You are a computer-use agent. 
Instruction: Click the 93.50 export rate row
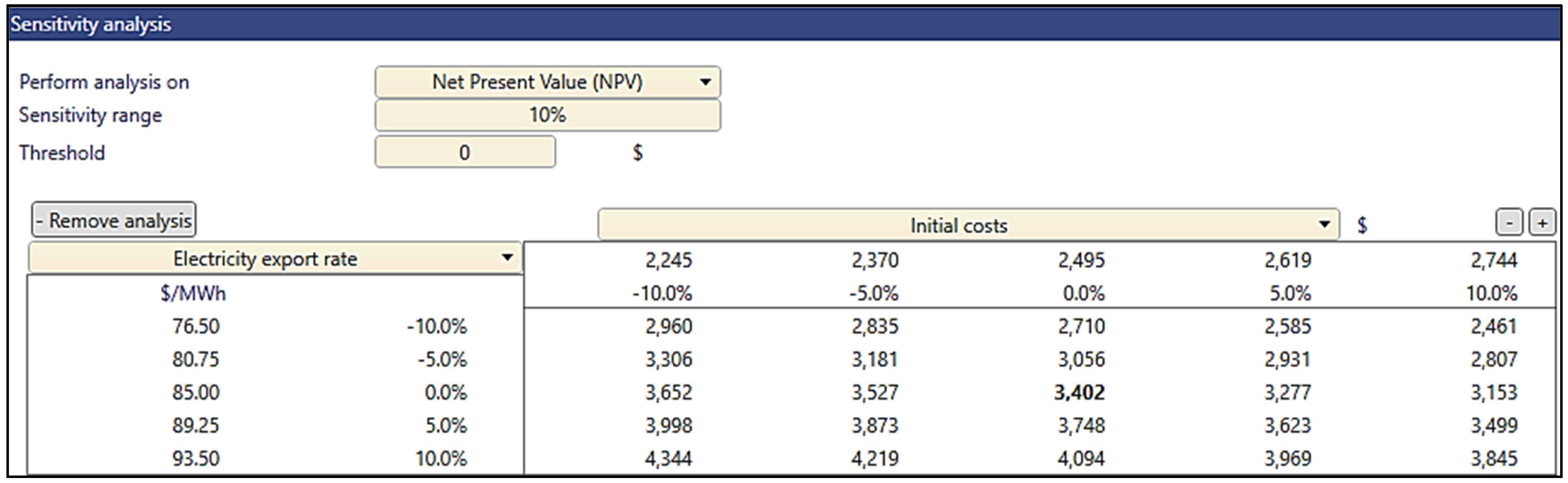coord(195,458)
